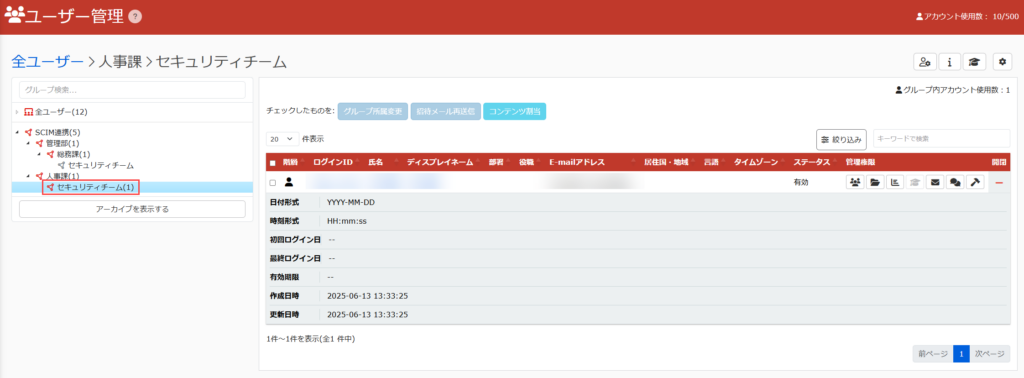
Task: Sort by タイムゾーン column header
Action: [x=756, y=163]
